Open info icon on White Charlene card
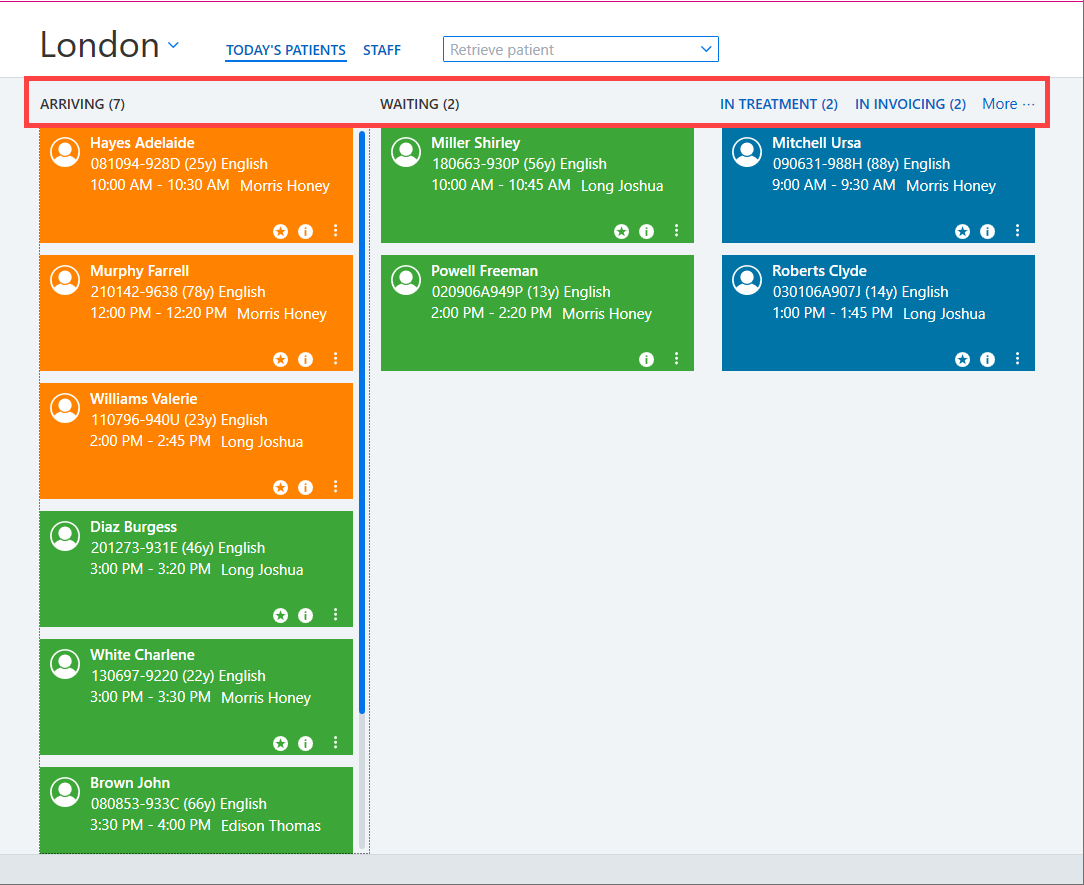Screen dimensions: 1084x885 pos(305,743)
